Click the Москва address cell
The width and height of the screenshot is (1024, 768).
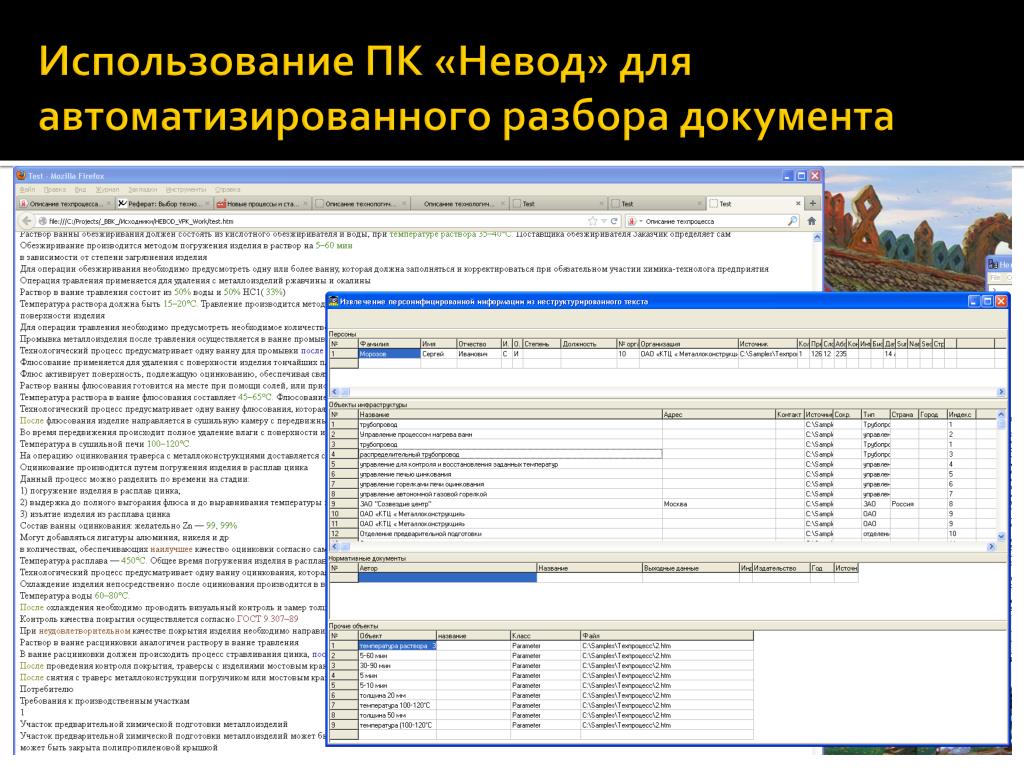[718, 504]
